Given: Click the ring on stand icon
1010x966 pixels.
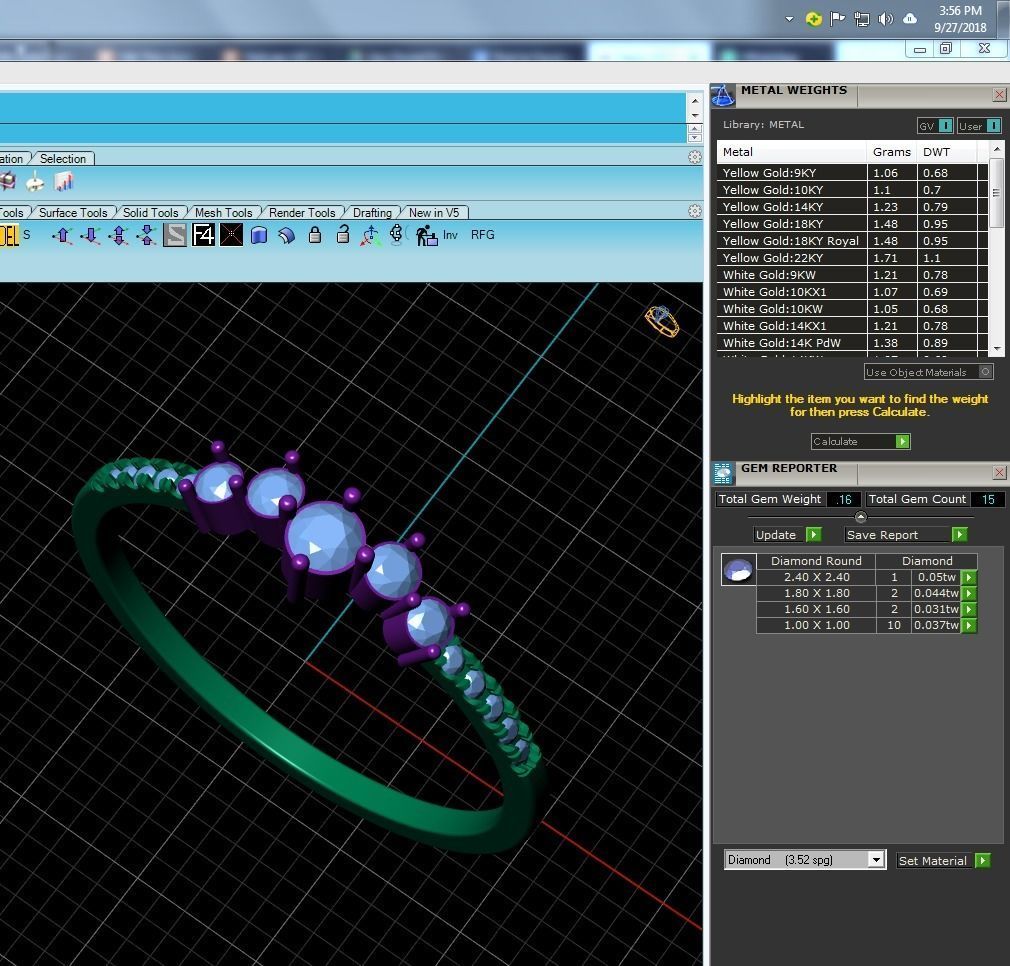Looking at the screenshot, I should pyautogui.click(x=35, y=184).
